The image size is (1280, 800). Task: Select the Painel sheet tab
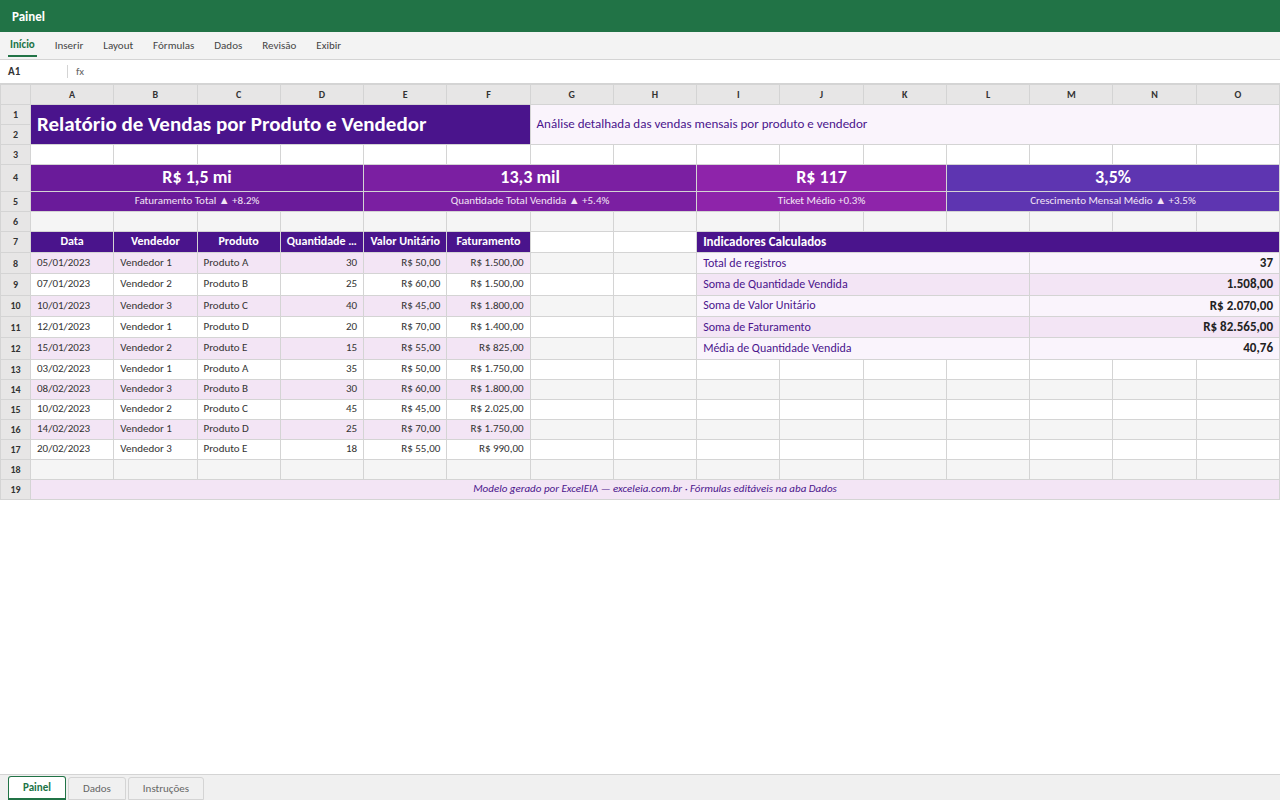pyautogui.click(x=37, y=788)
